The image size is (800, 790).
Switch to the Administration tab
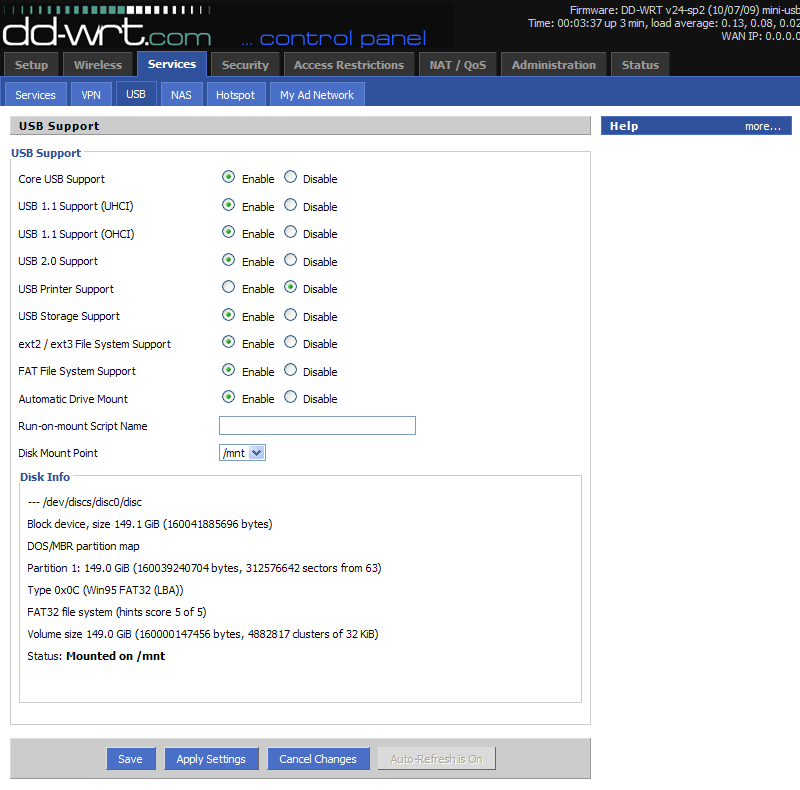click(553, 63)
